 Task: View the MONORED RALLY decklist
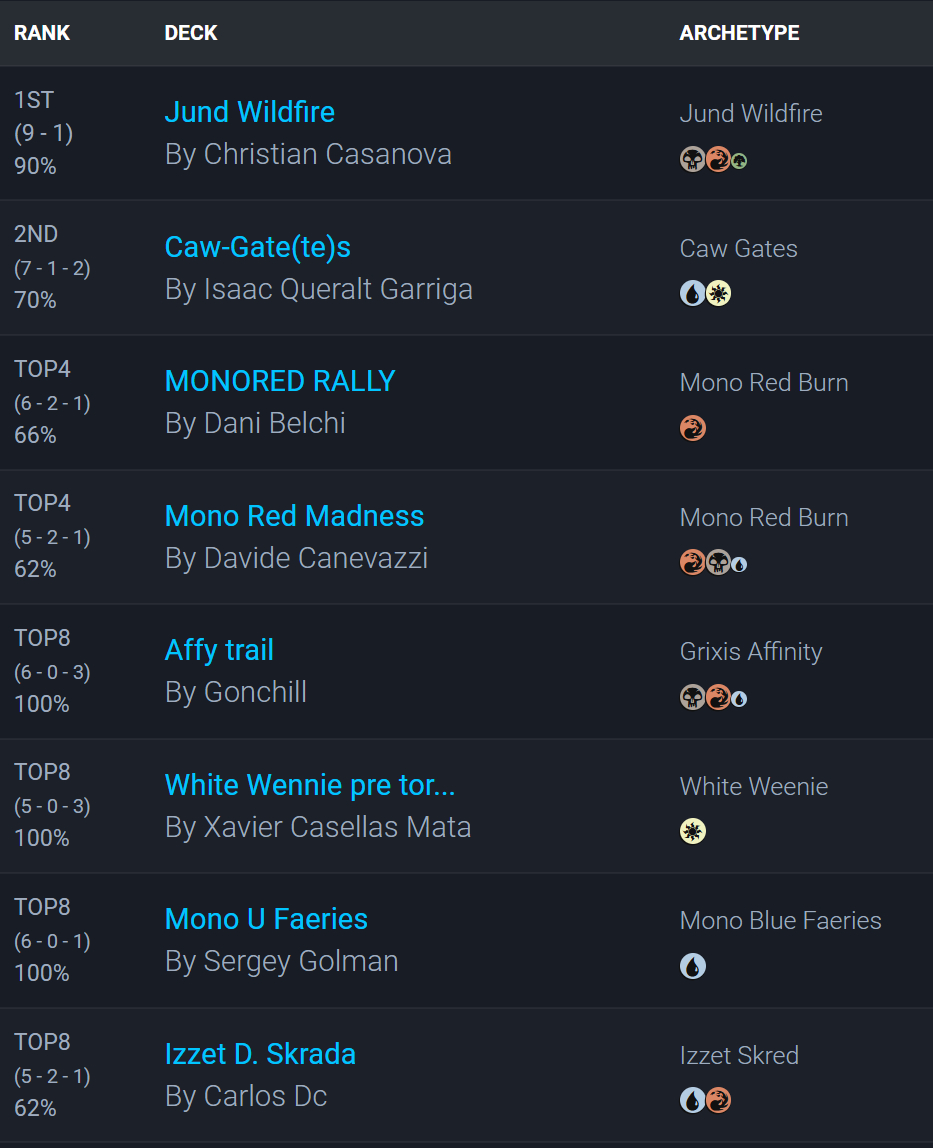pyautogui.click(x=280, y=381)
